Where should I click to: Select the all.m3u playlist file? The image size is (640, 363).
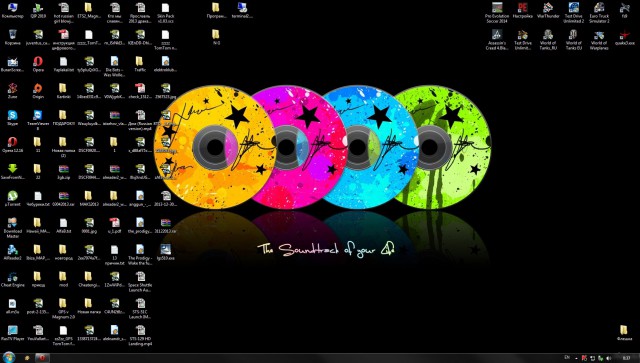[x=12, y=307]
